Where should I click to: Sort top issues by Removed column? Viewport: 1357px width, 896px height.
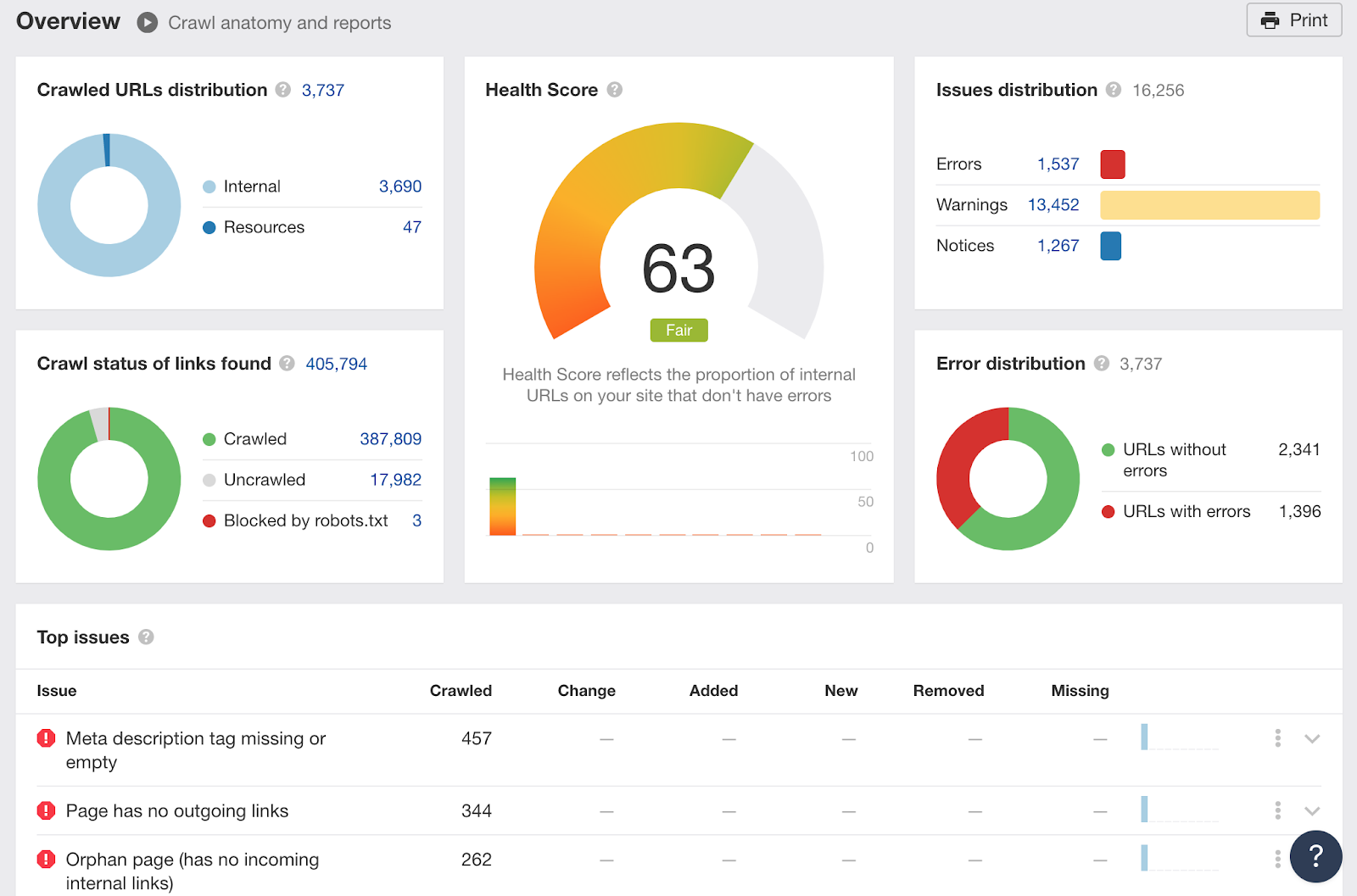click(949, 691)
